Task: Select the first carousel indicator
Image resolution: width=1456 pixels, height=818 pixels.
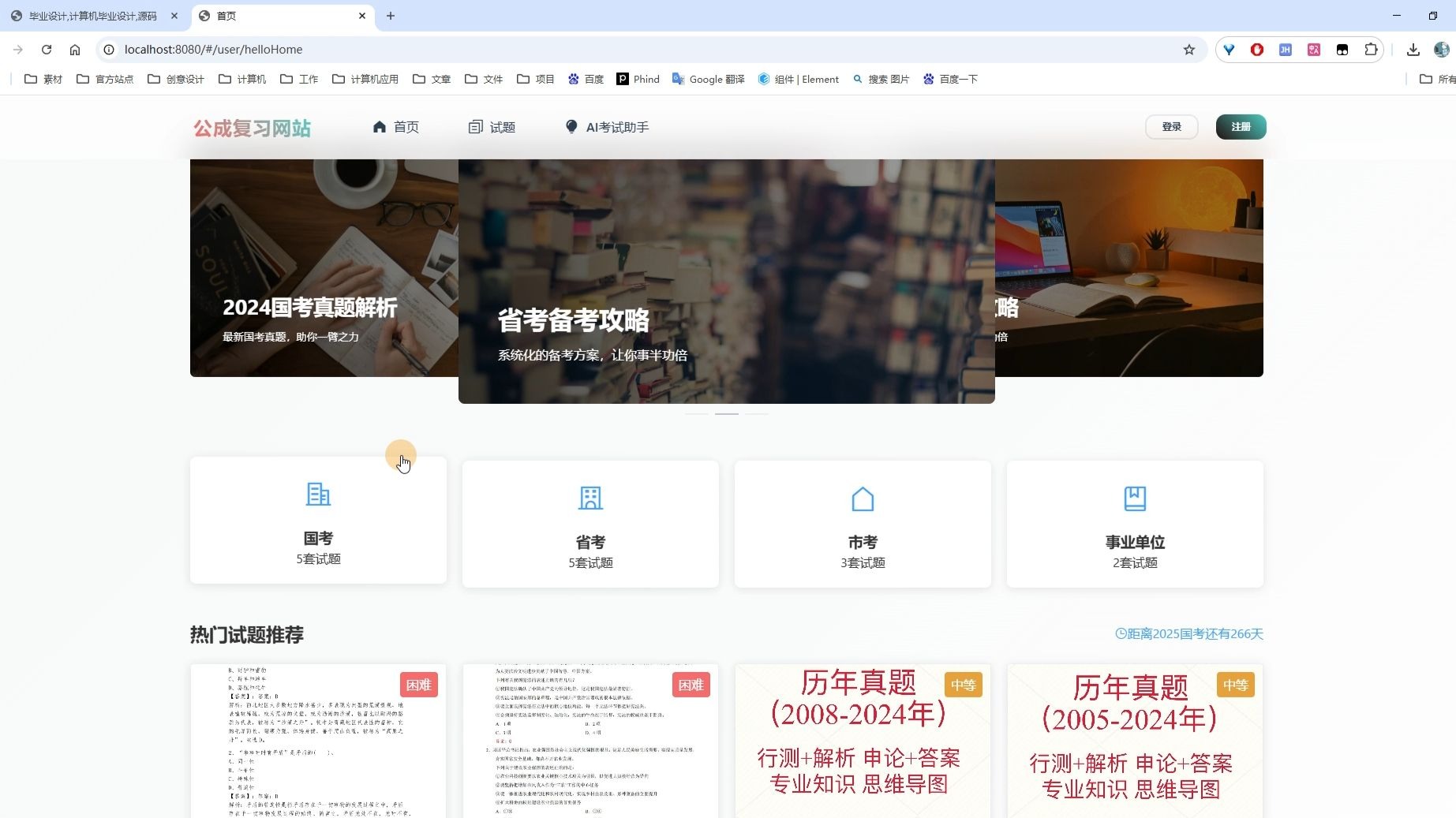Action: [x=696, y=413]
